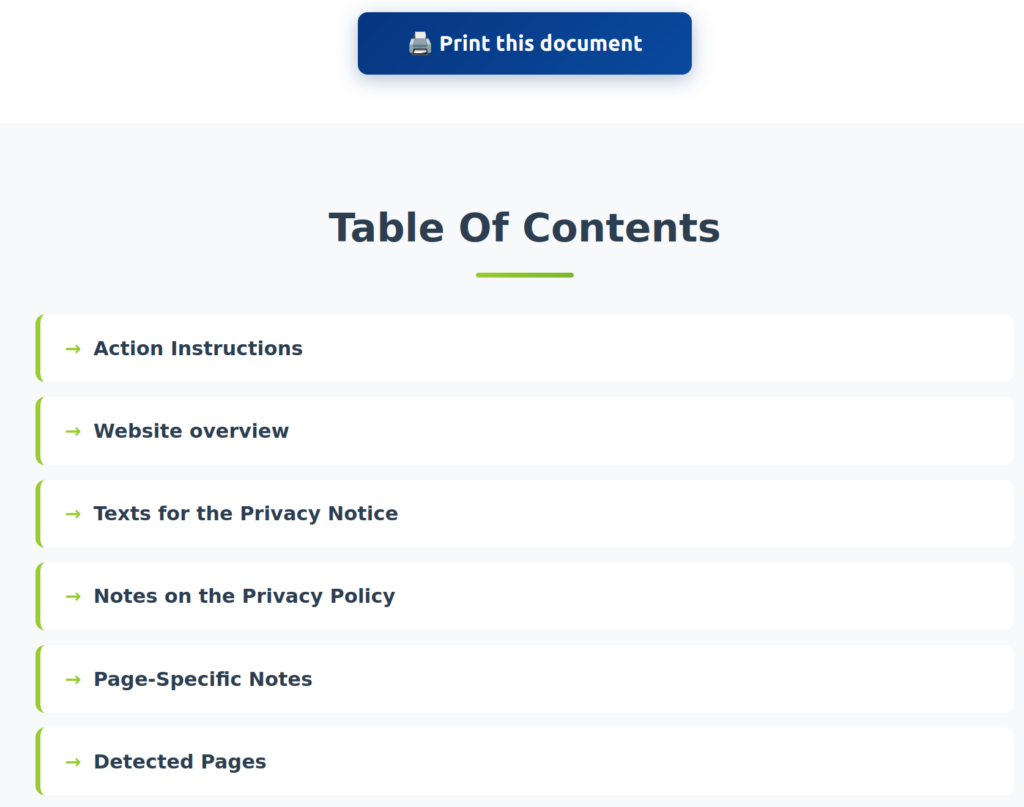Click the green left accent bar of Website overview card
The height and width of the screenshot is (807, 1024).
pos(38,431)
